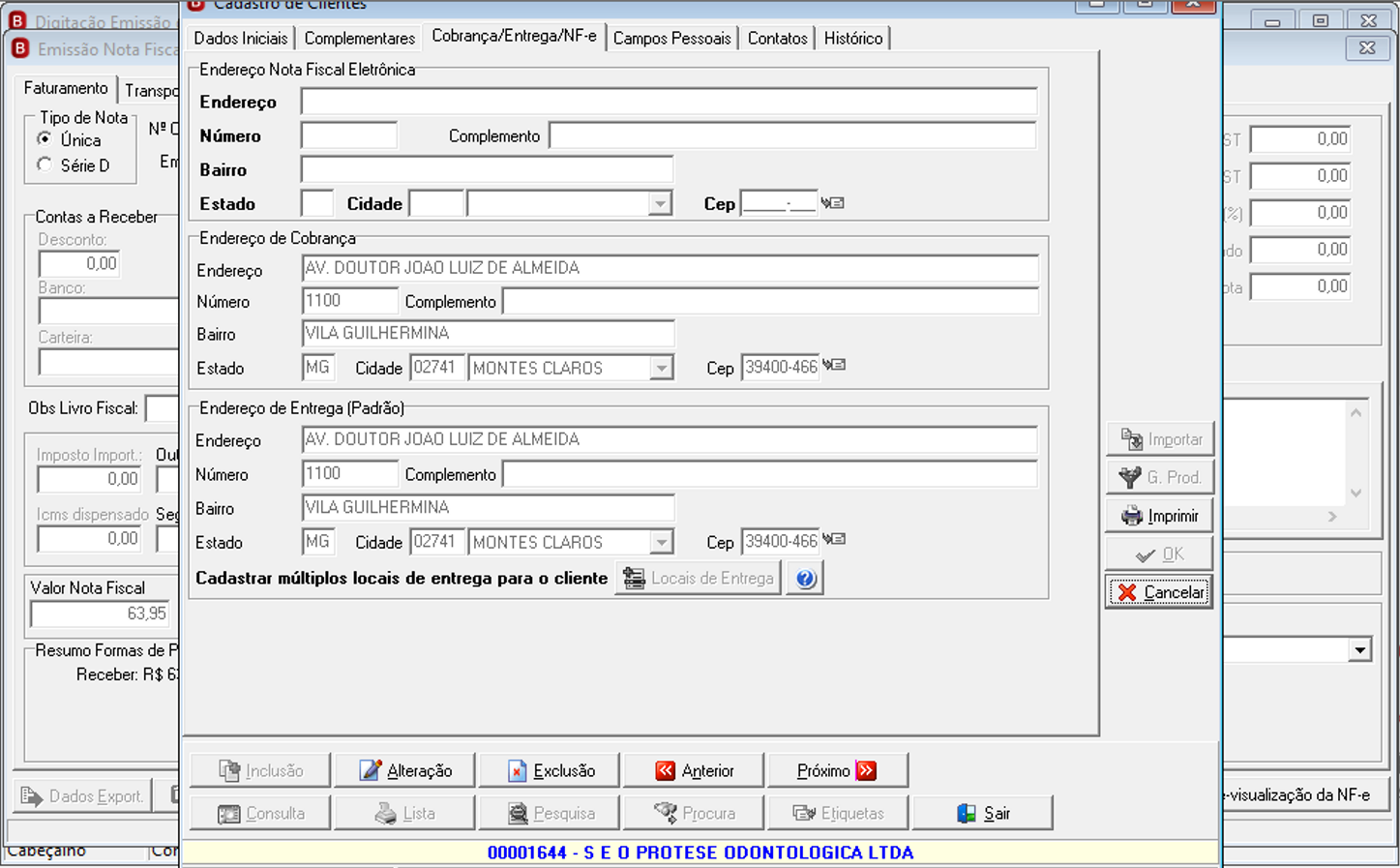
Task: Switch to the Dados Iniciais tab
Action: (x=241, y=38)
